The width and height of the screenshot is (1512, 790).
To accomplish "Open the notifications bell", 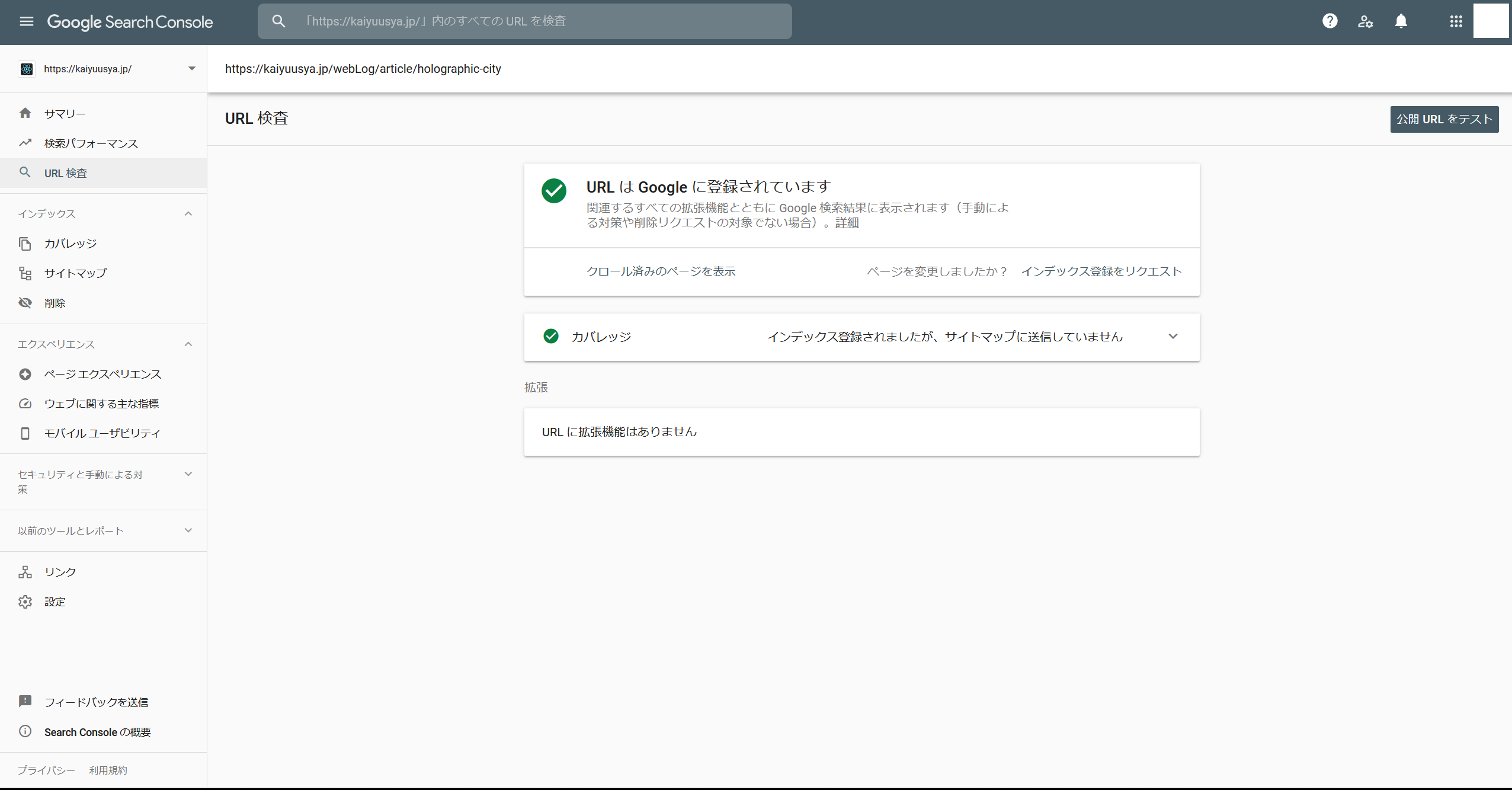I will pos(1401,21).
